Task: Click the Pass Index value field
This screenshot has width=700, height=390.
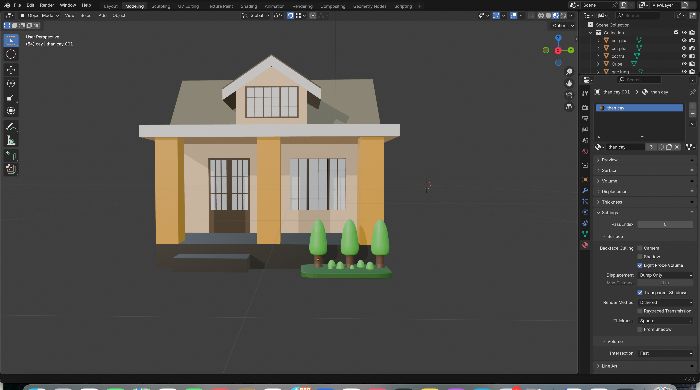Action: pyautogui.click(x=665, y=224)
